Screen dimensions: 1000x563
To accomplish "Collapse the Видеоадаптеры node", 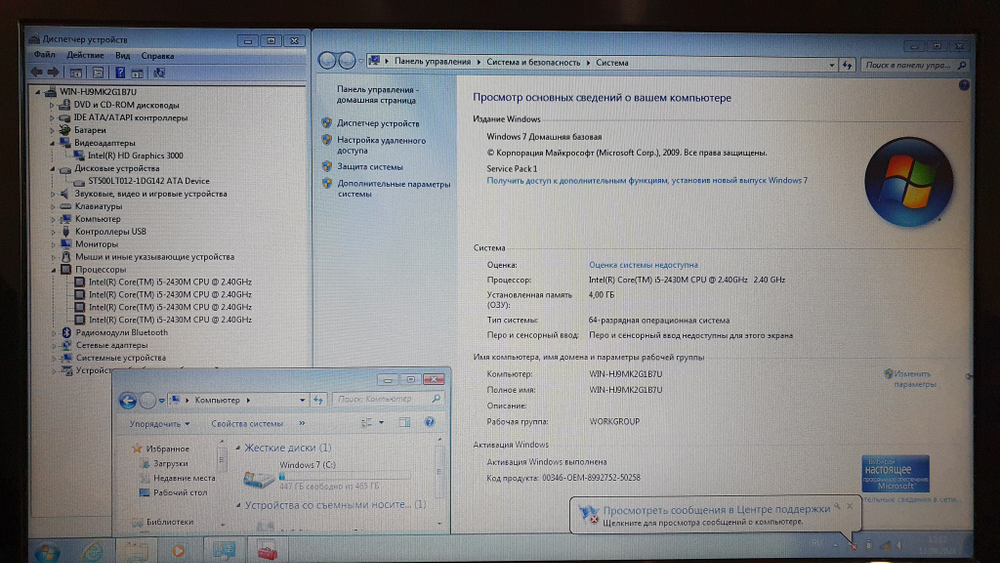I will (52, 143).
